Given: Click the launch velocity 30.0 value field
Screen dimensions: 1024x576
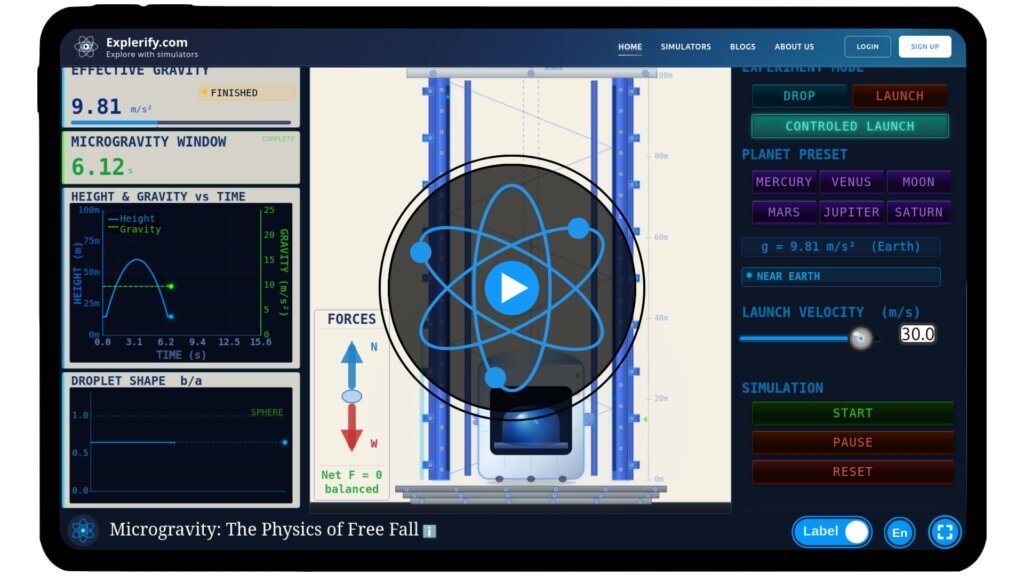Looking at the screenshot, I should pyautogui.click(x=916, y=334).
